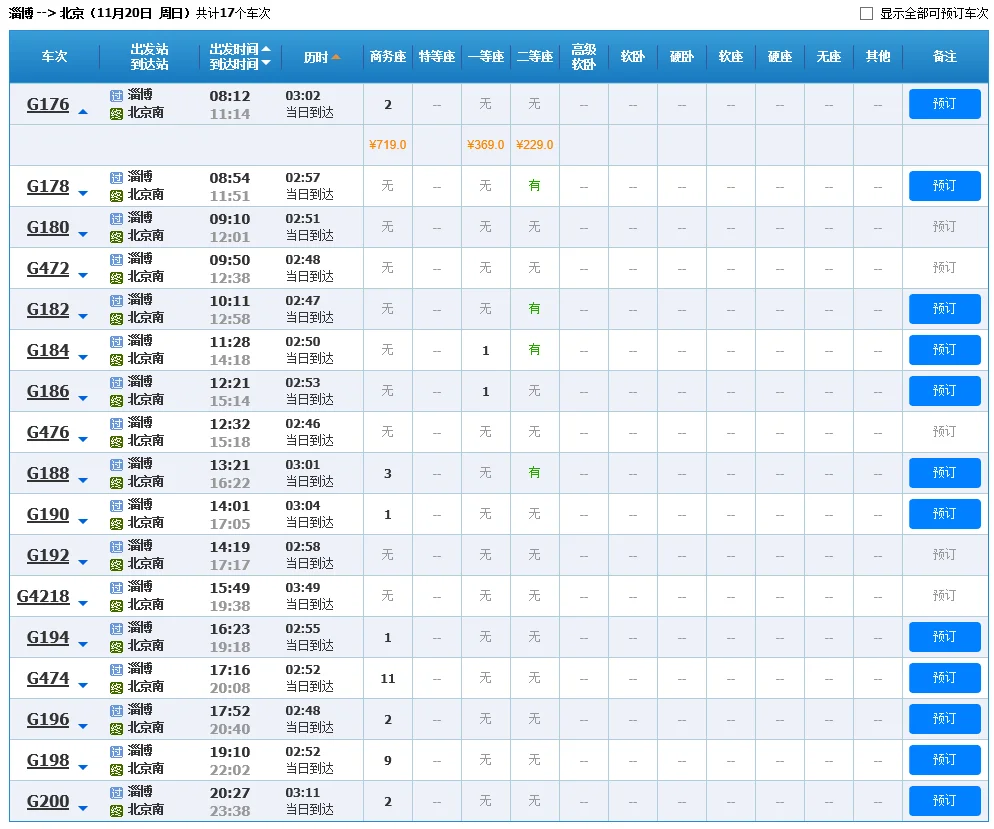994x829 pixels.
Task: Click the 到达时间 header label
Action: pos(233,64)
